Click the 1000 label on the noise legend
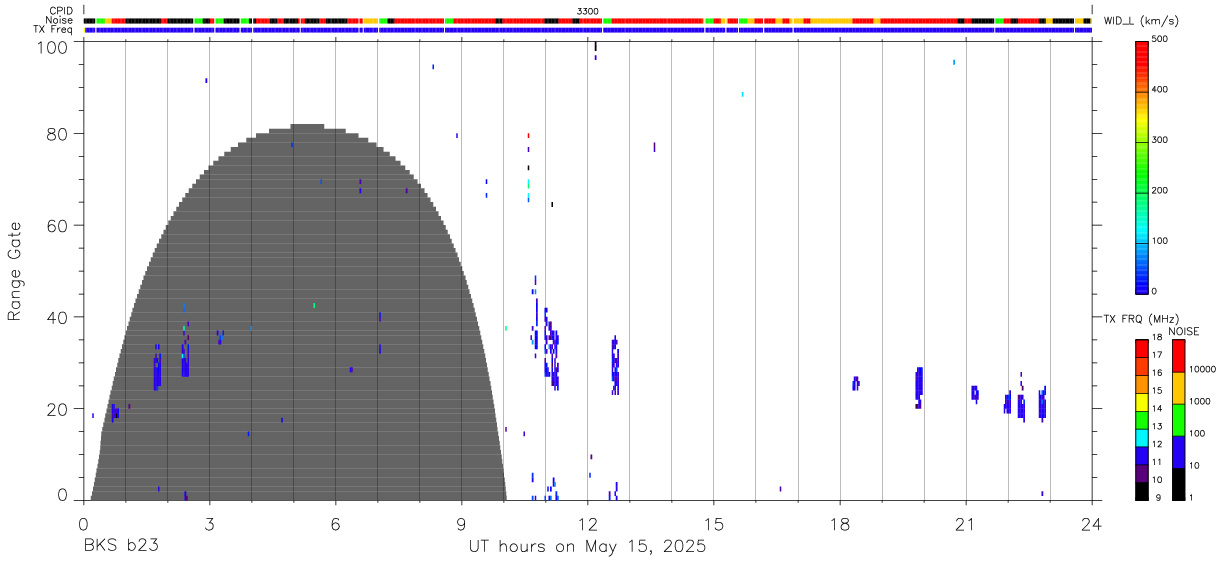This screenshot has height=567, width=1228. (x=1199, y=402)
